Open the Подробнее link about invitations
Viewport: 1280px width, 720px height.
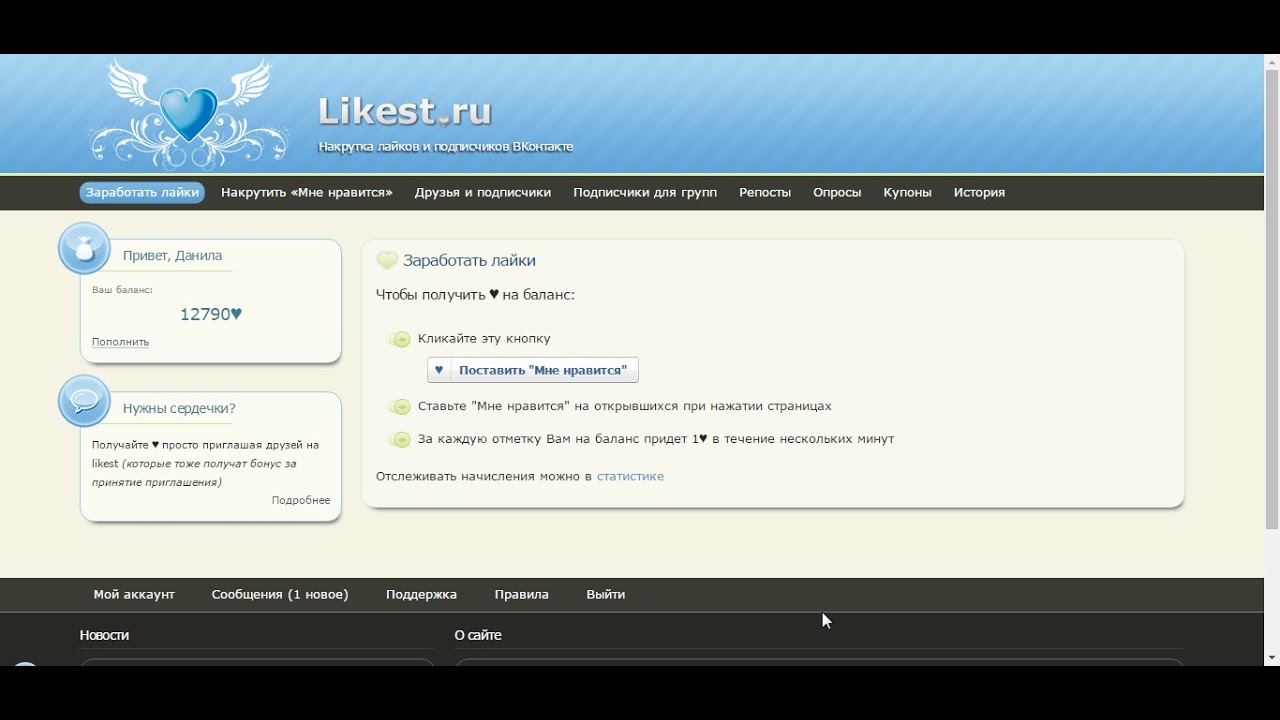(x=301, y=500)
